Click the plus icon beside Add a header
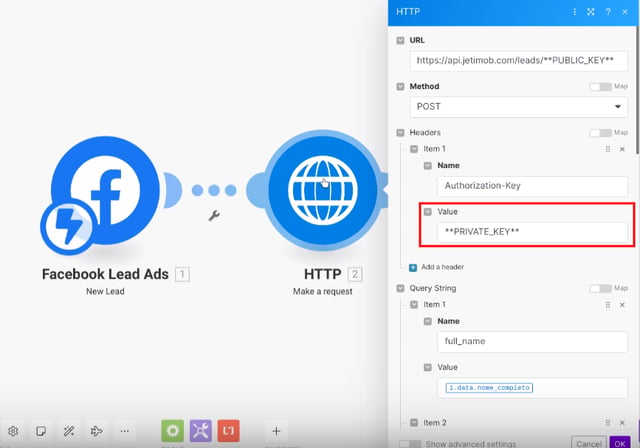Screen dimensions: 640x448 coord(413,268)
